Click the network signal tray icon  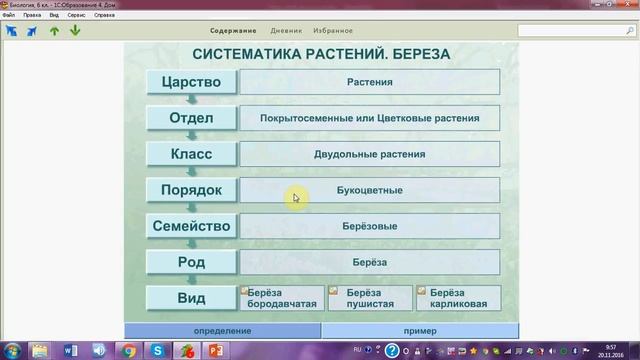[507, 351]
